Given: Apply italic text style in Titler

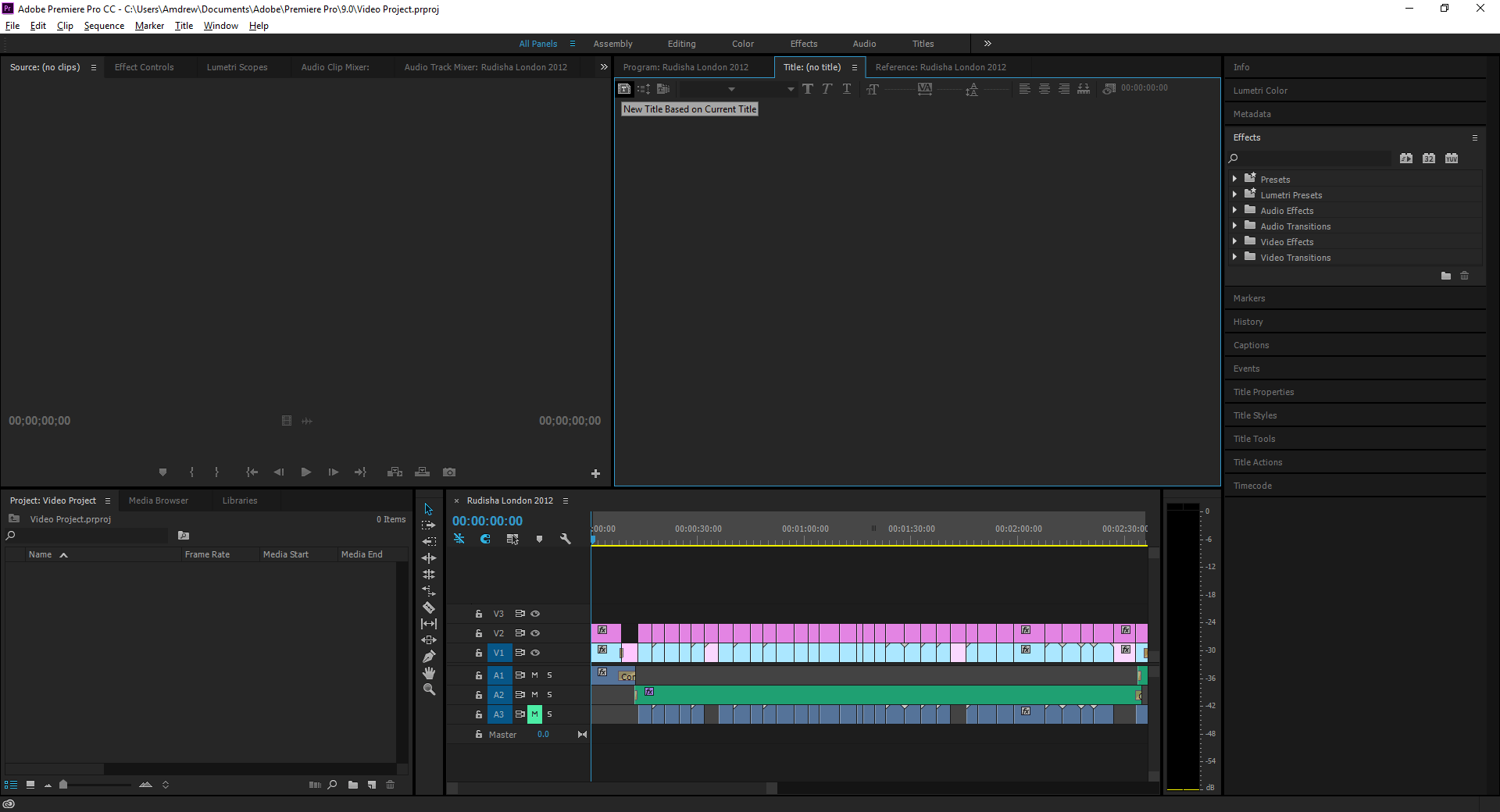Looking at the screenshot, I should click(x=827, y=89).
